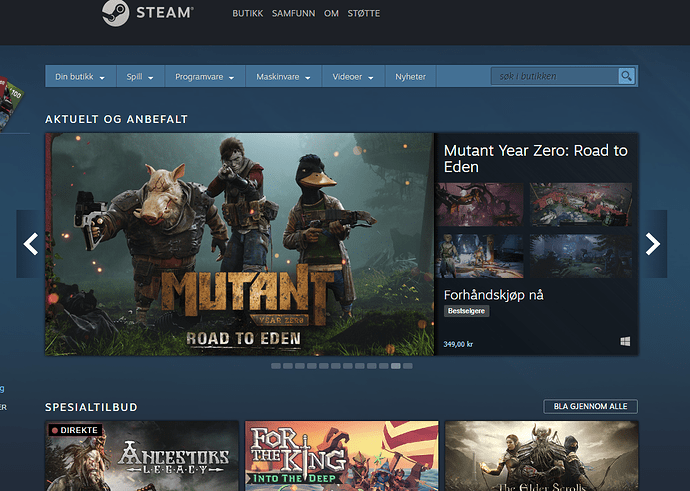Open SAMFUNN in the top menu

coord(294,14)
